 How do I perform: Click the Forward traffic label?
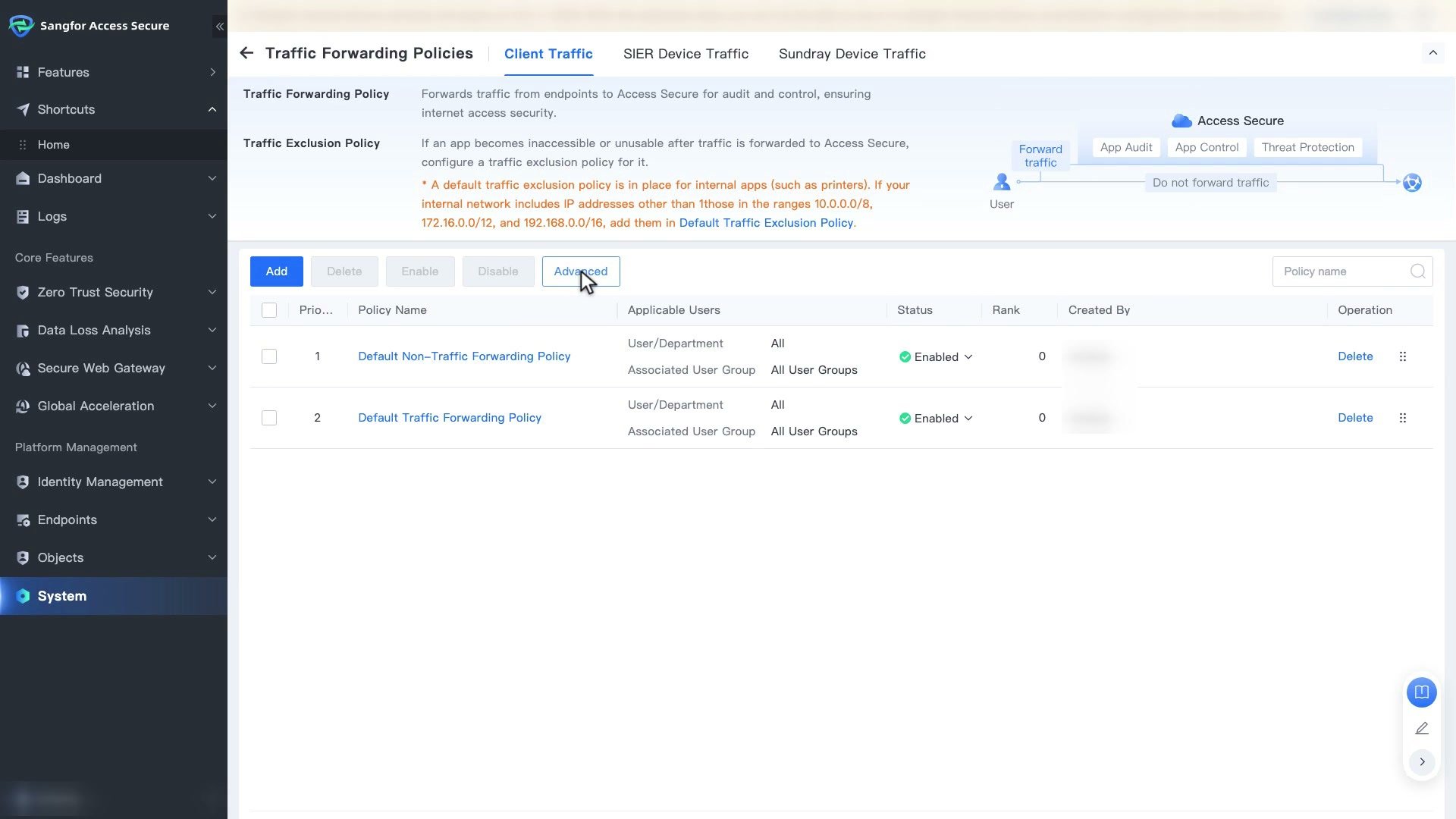(x=1040, y=155)
